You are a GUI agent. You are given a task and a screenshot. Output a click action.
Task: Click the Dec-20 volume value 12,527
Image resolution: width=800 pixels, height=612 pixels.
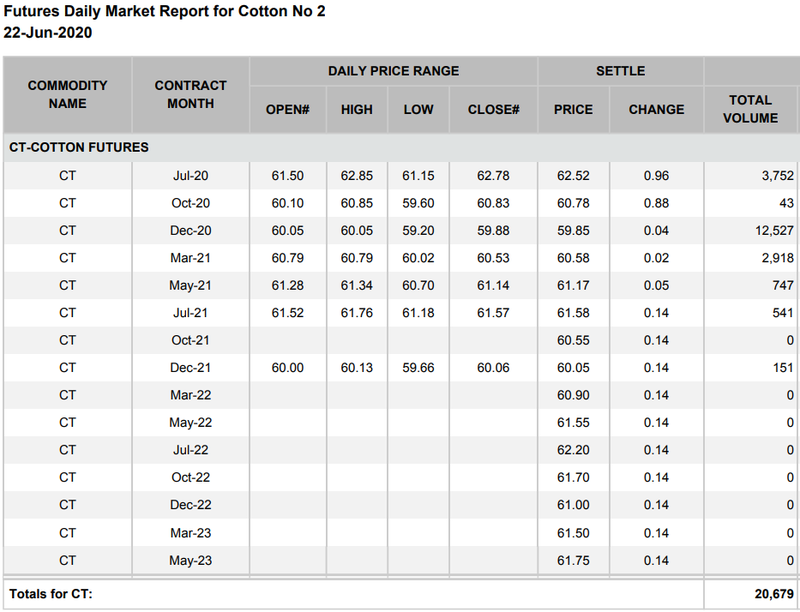point(769,231)
